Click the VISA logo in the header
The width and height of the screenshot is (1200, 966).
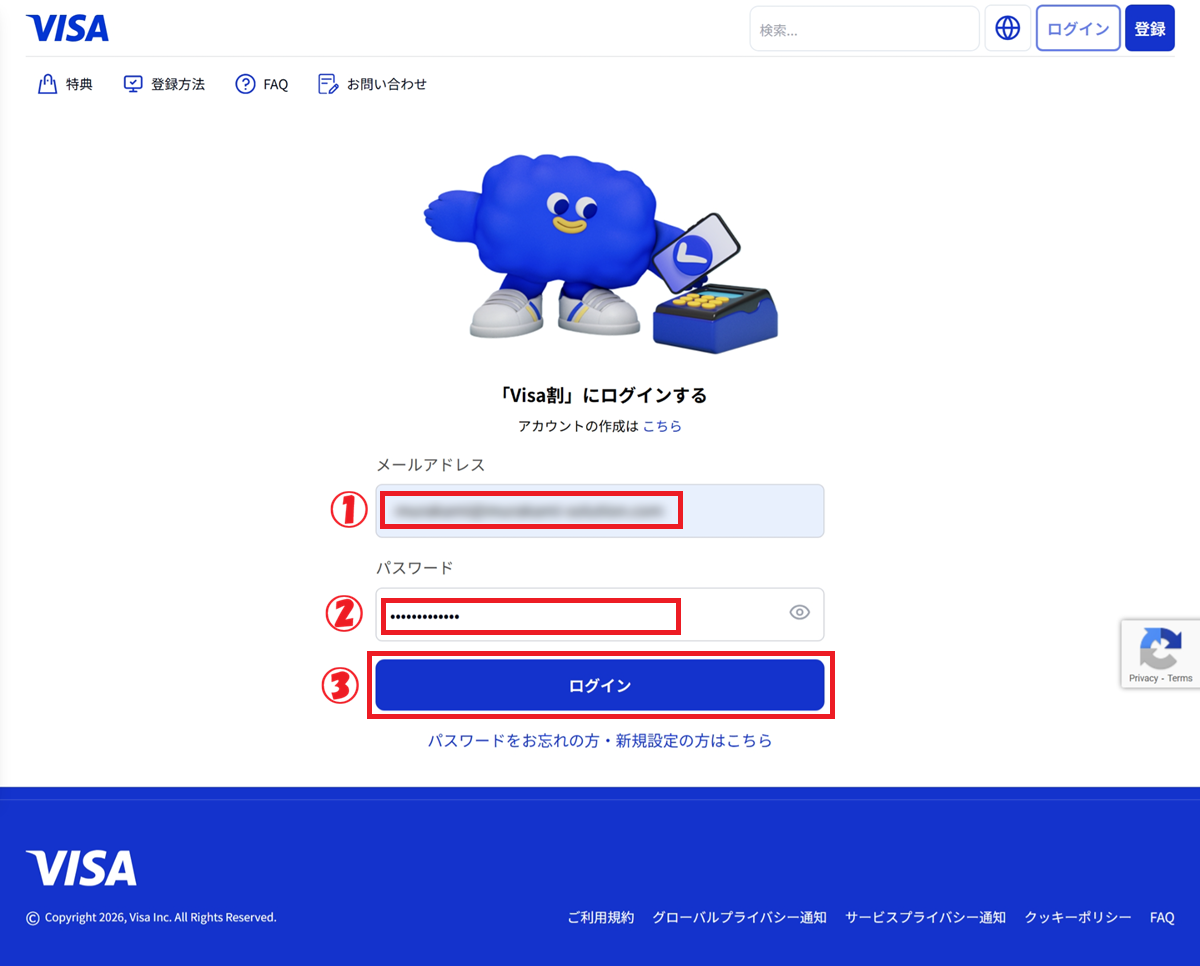tap(68, 28)
